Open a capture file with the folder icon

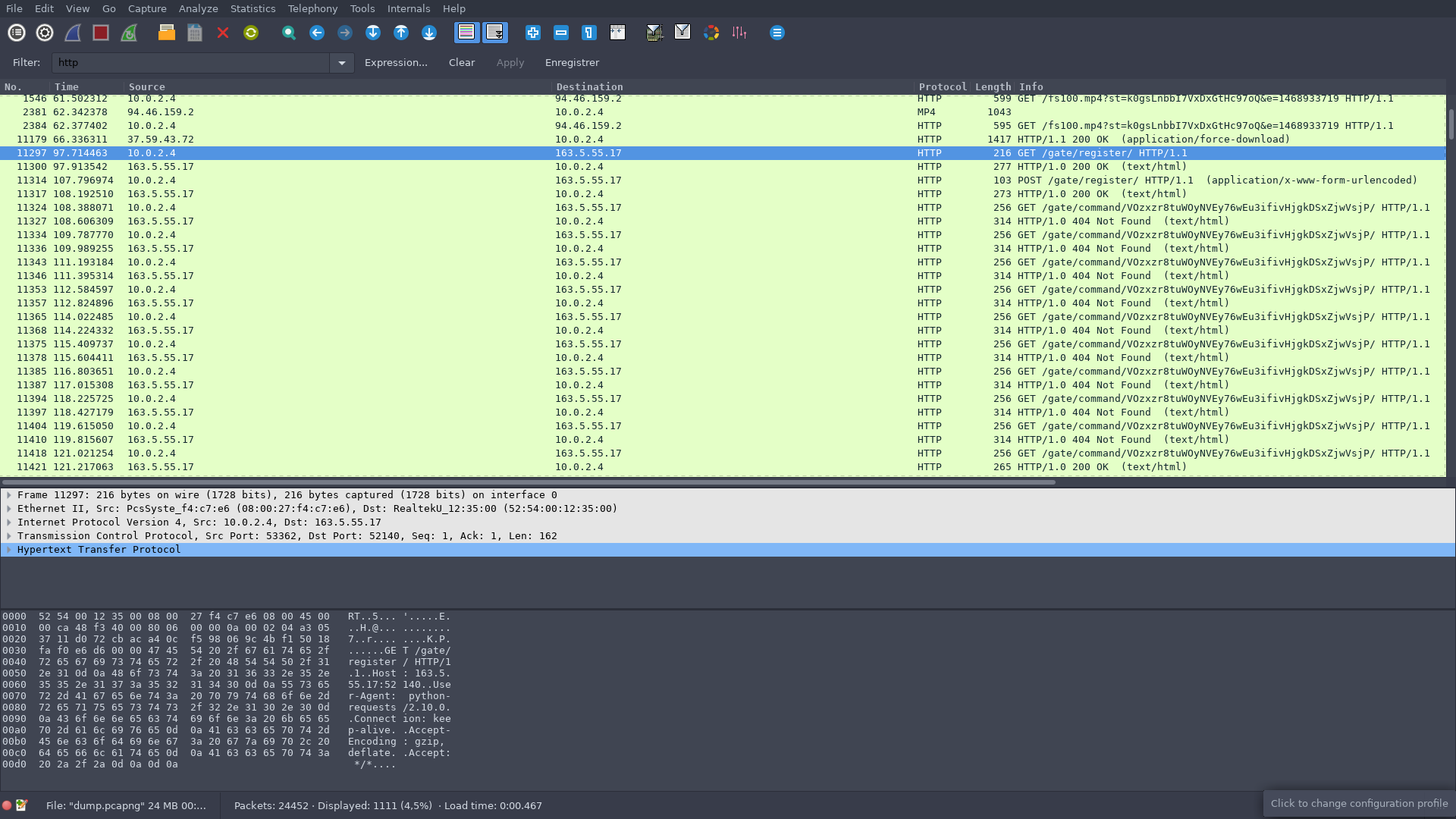pos(167,33)
